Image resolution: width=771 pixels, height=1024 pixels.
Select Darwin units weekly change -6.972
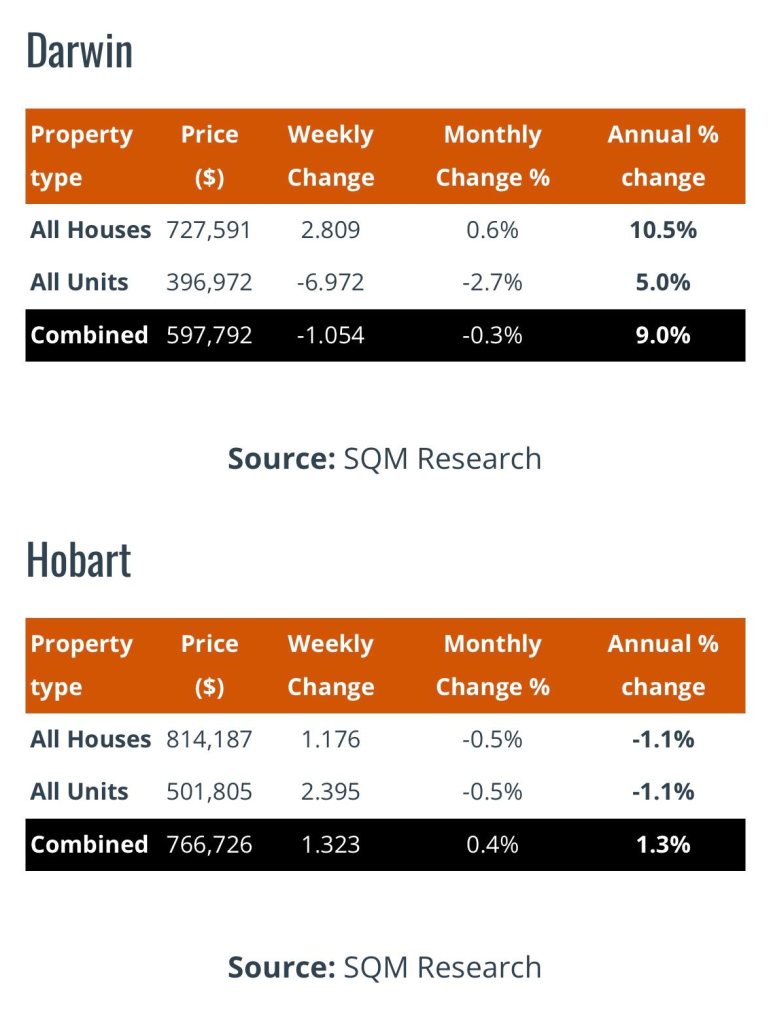330,282
